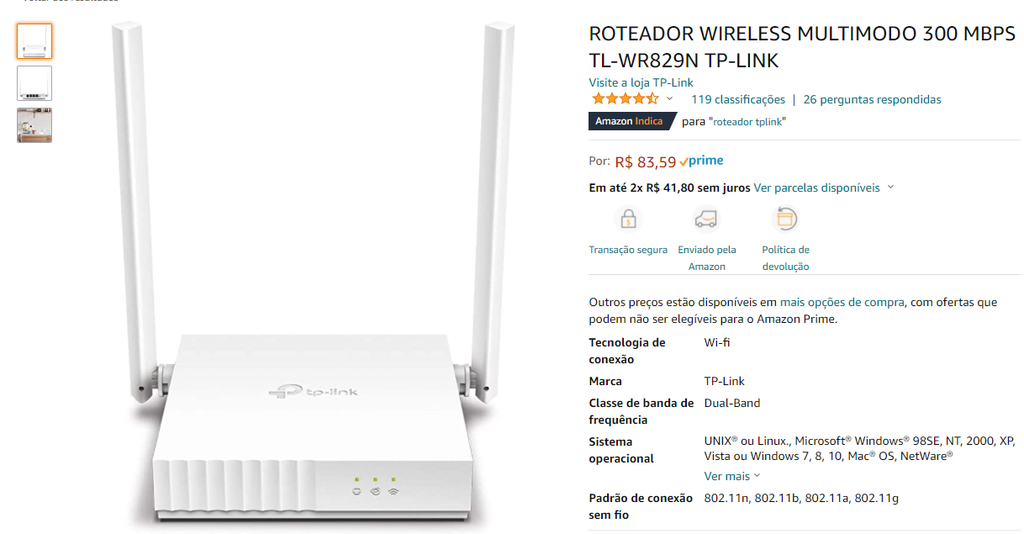1024x534 pixels.
Task: Expand the Ver mais specifications list
Action: (x=732, y=476)
